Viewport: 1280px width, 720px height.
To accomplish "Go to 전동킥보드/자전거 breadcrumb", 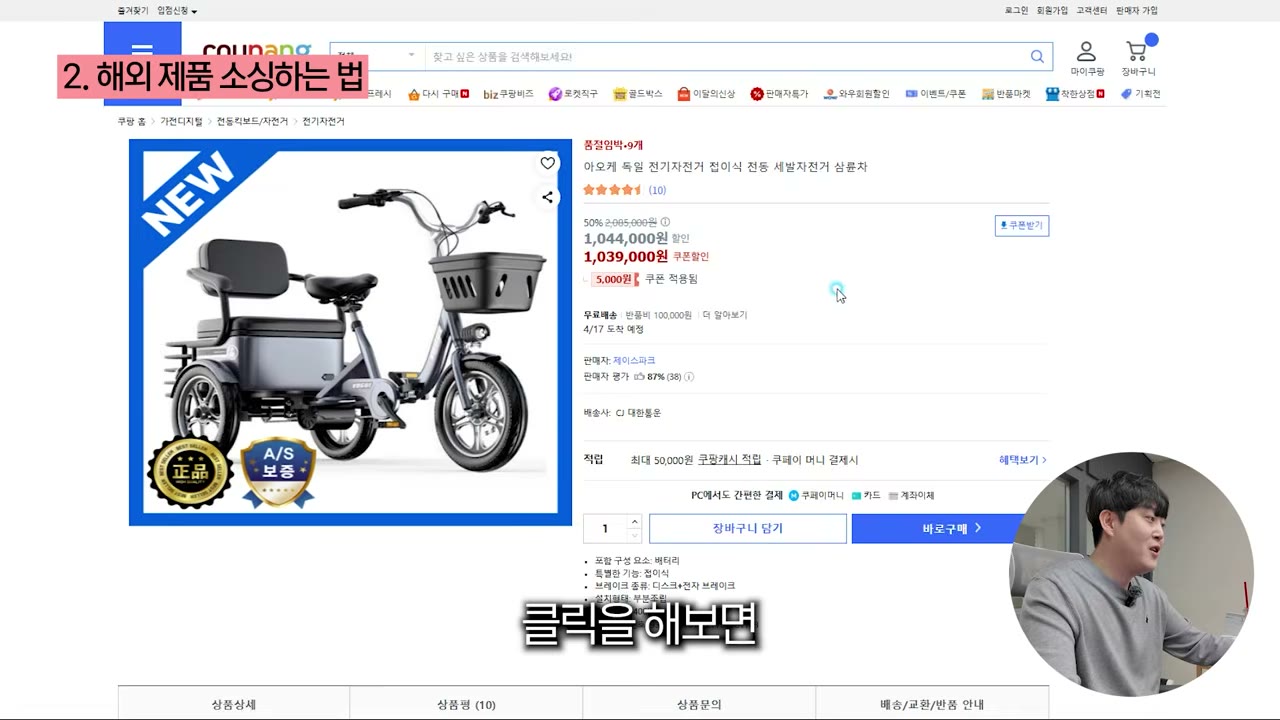I will [x=252, y=121].
